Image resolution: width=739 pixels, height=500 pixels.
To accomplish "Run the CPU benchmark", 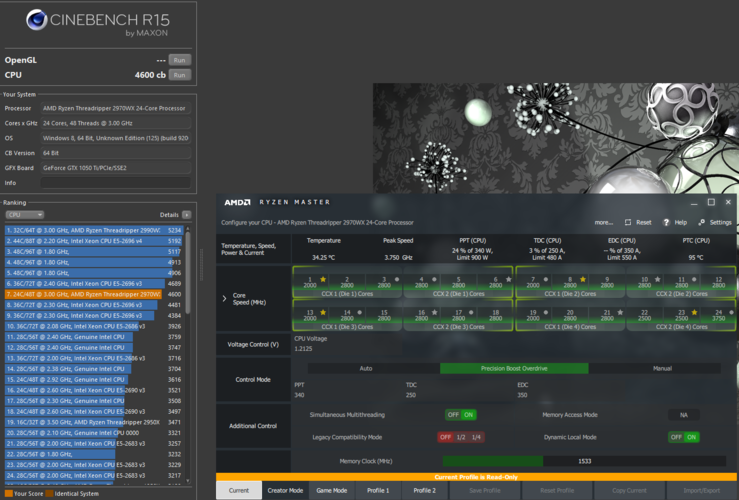I will click(180, 75).
